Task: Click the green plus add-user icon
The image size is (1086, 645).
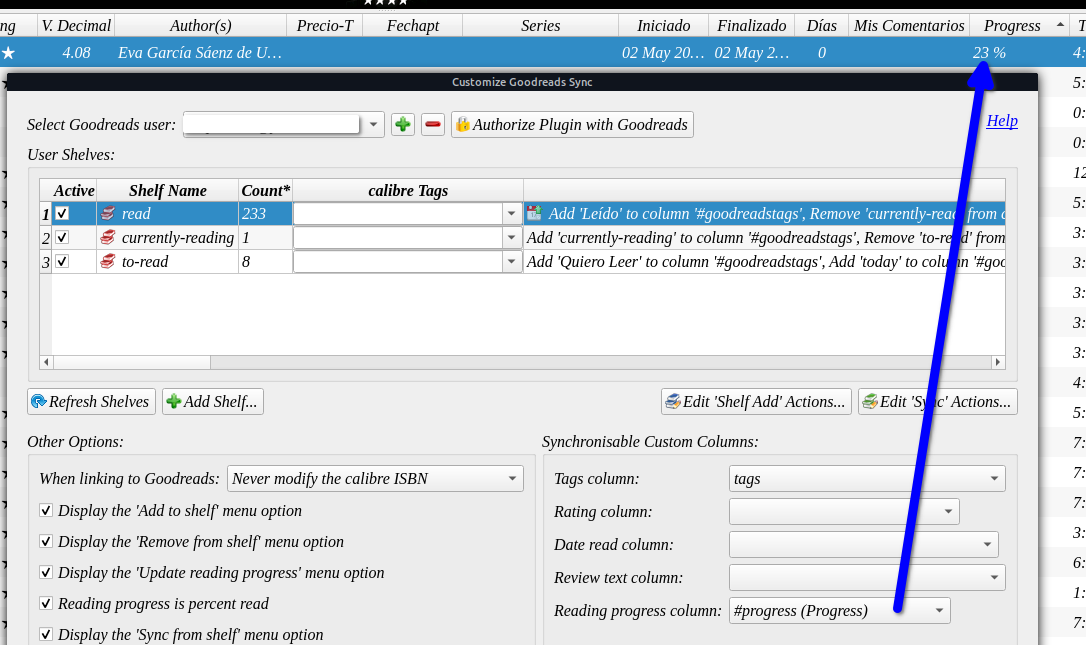Action: 402,125
